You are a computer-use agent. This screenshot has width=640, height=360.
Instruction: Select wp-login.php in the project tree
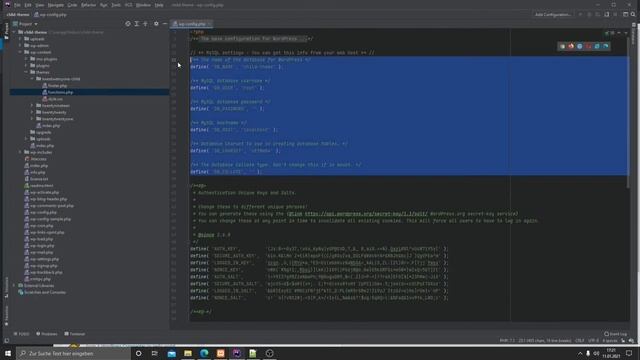click(x=42, y=246)
